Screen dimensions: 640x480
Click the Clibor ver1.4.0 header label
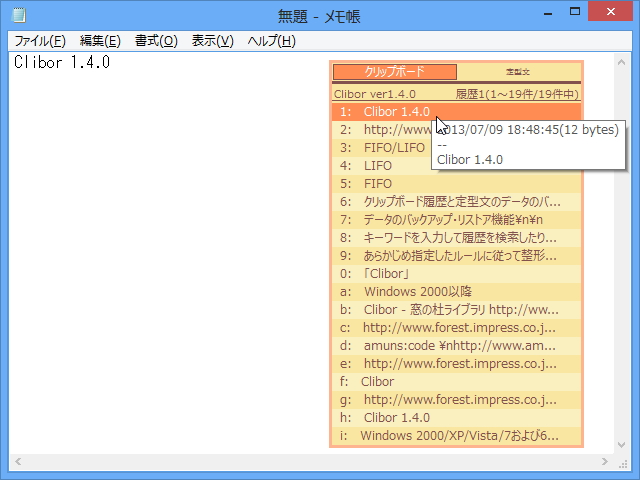point(375,94)
